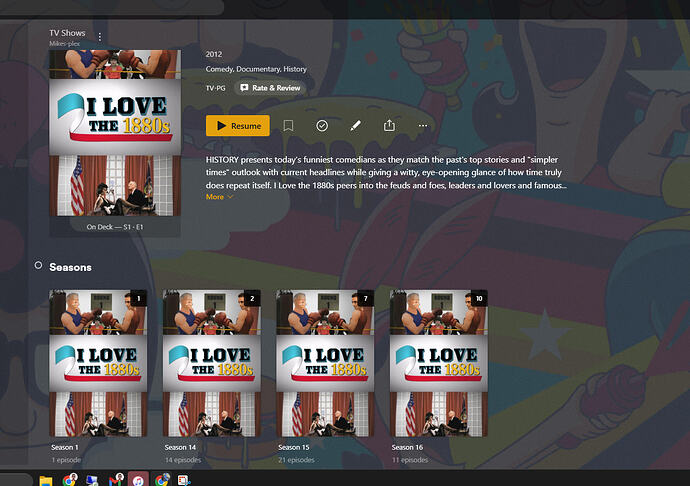Image resolution: width=690 pixels, height=486 pixels.
Task: Click the share icon
Action: point(389,126)
